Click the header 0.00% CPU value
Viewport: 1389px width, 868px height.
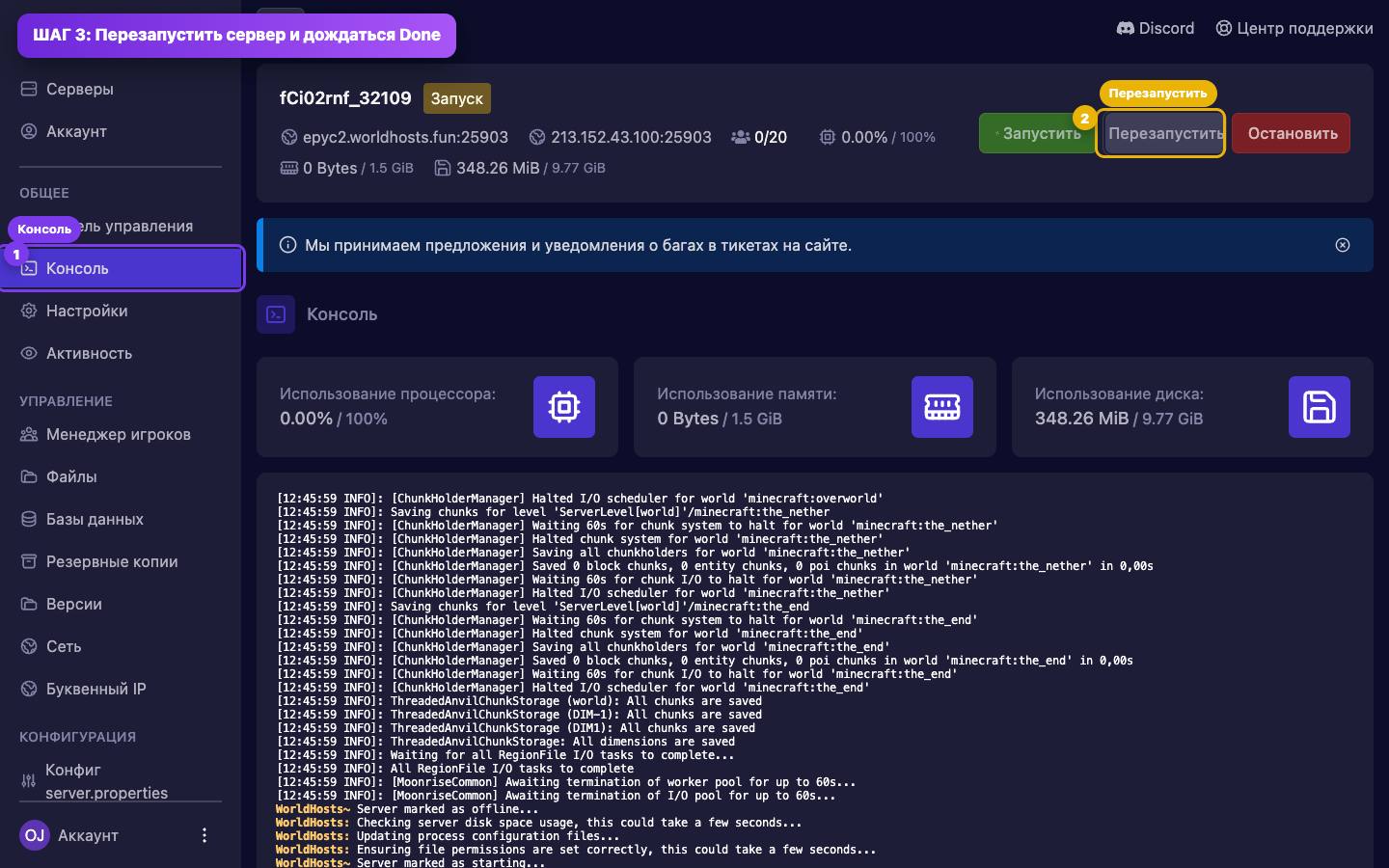[864, 137]
